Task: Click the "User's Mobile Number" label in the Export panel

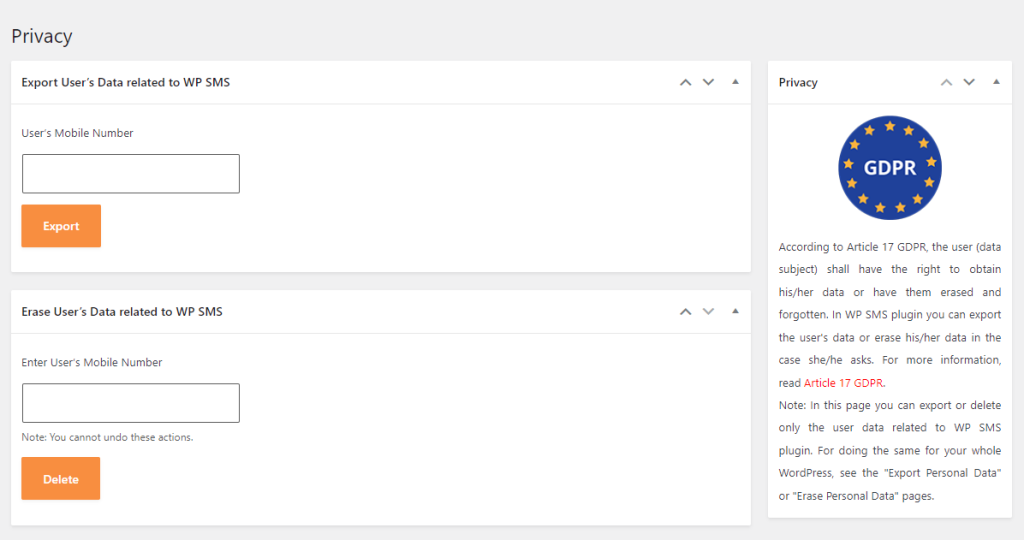Action: click(x=77, y=133)
